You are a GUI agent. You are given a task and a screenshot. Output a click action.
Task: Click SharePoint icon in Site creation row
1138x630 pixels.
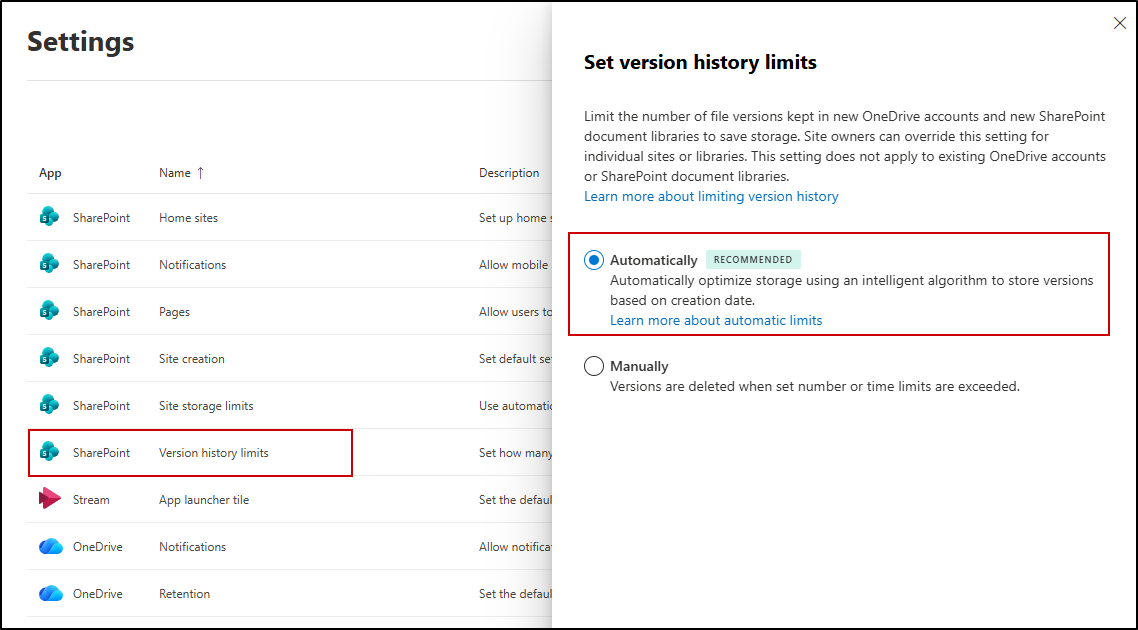49,359
